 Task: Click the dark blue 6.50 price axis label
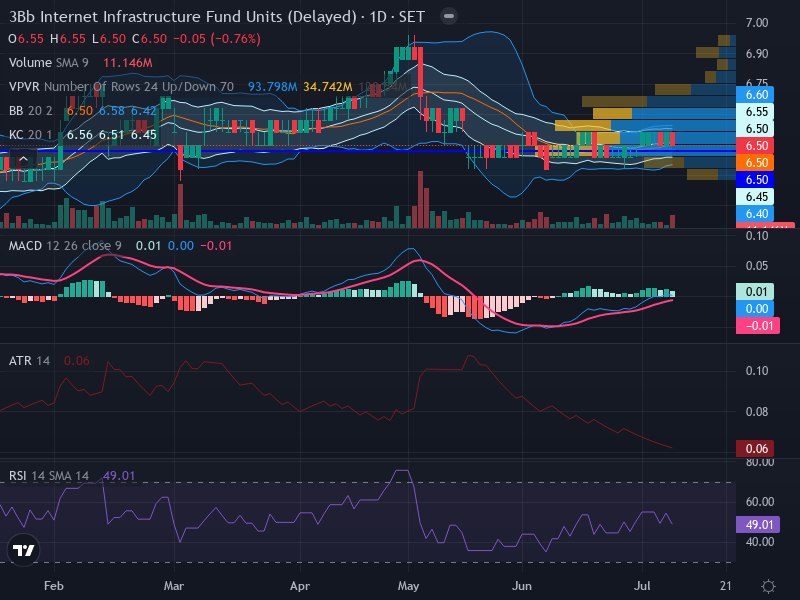point(755,180)
